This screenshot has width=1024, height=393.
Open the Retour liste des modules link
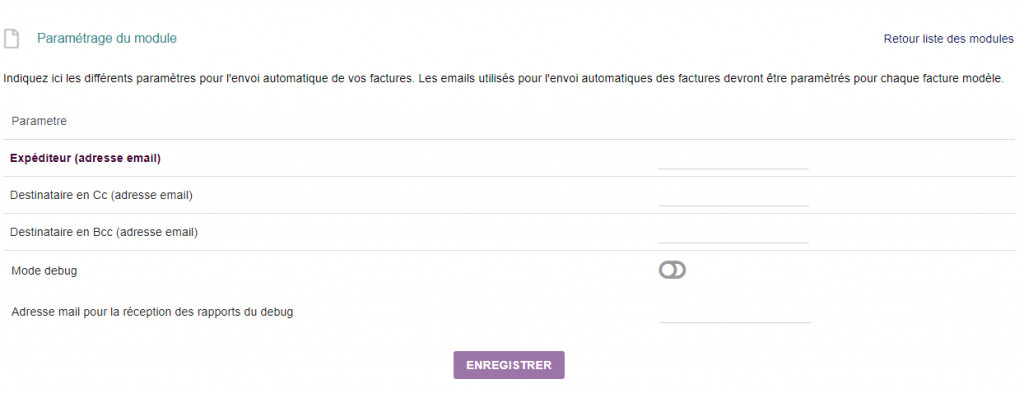tap(949, 39)
